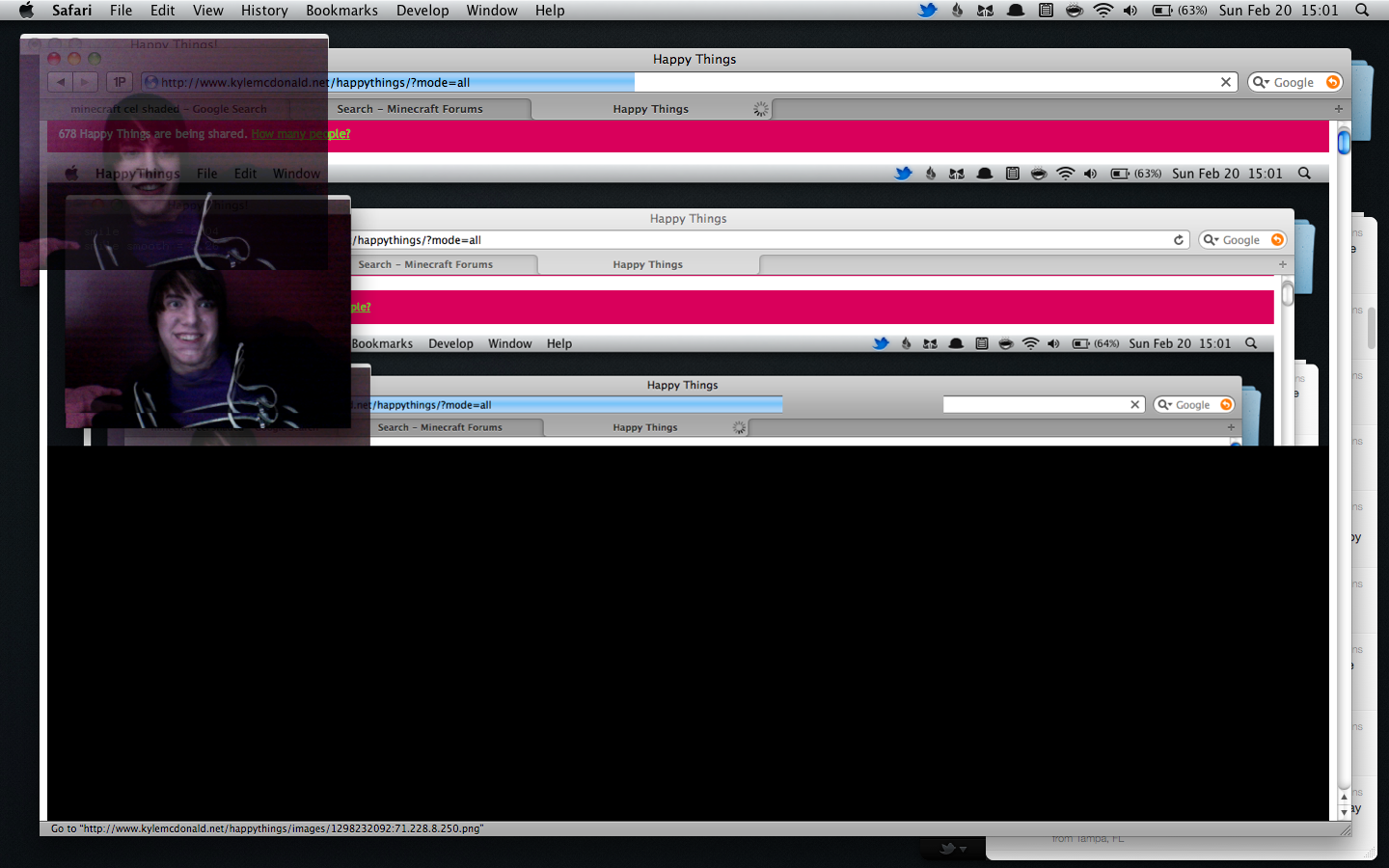The width and height of the screenshot is (1389, 868).
Task: Click the coffee cup menu bar icon
Action: tap(1074, 11)
